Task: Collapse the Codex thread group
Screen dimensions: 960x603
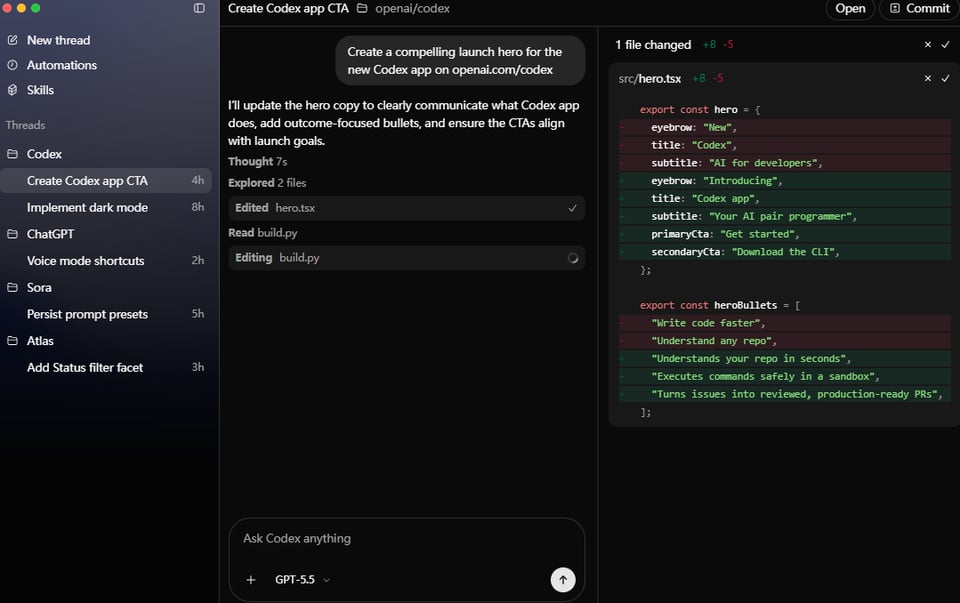Action: [x=44, y=154]
